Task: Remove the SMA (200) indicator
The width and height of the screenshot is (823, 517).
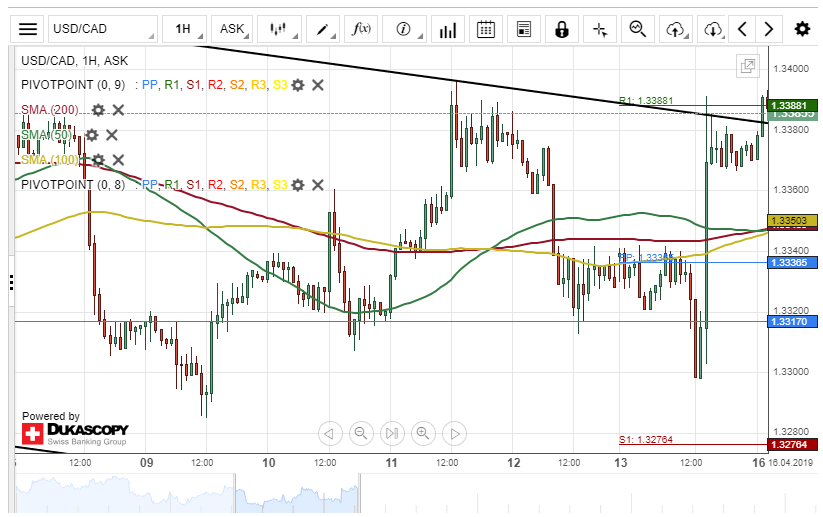Action: 118,110
